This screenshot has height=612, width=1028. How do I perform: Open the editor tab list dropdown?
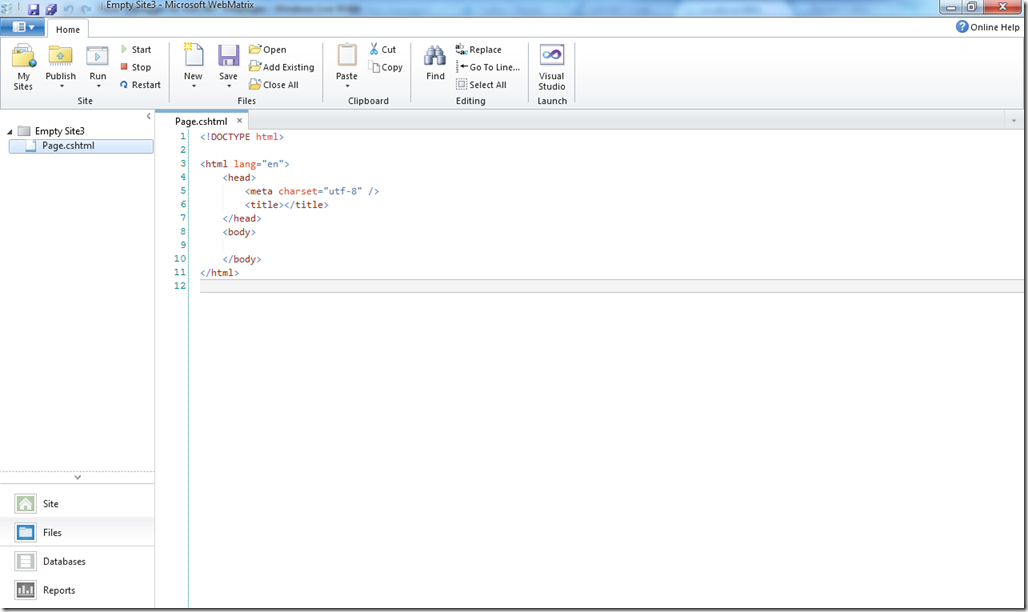tap(1014, 121)
